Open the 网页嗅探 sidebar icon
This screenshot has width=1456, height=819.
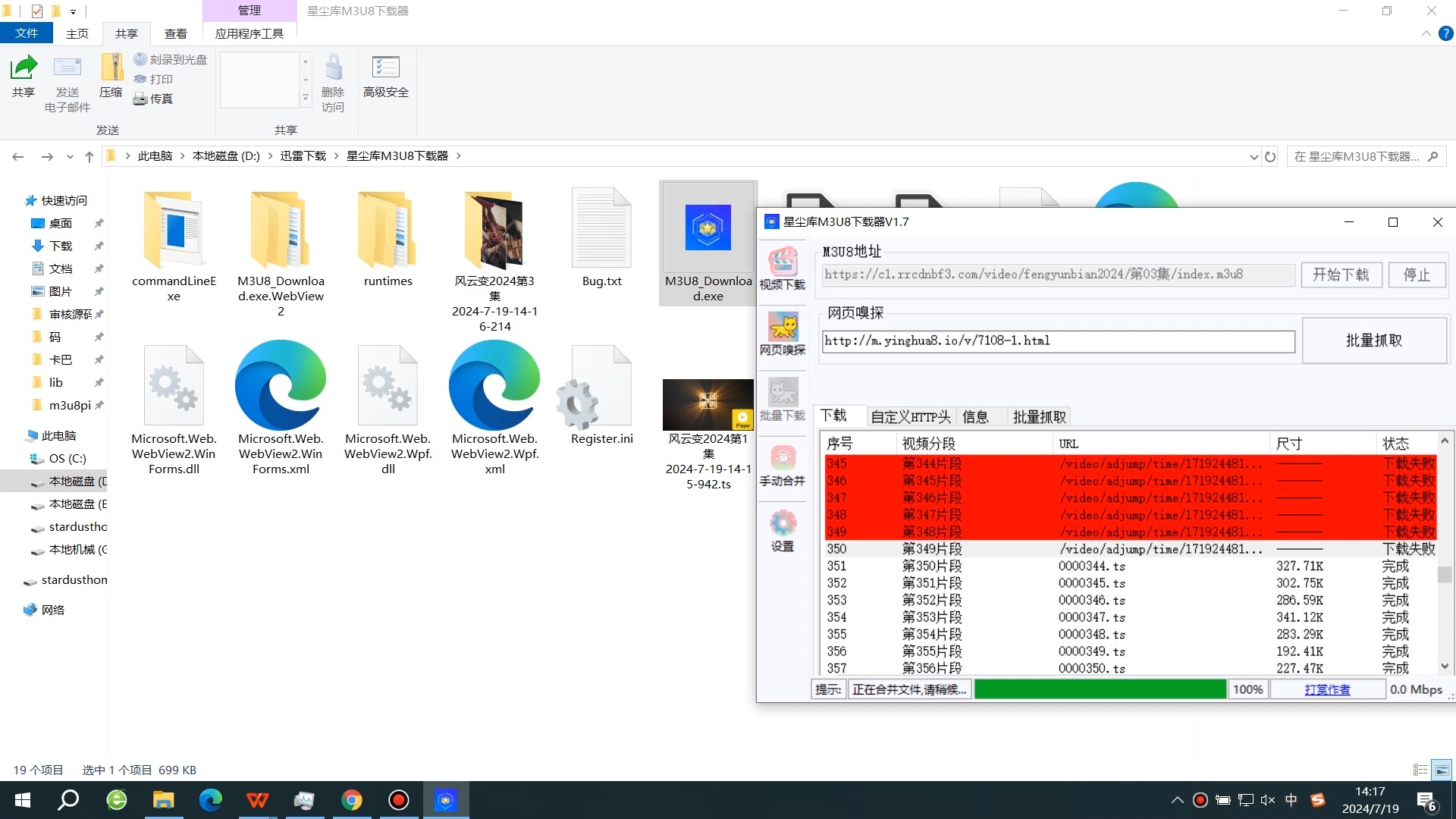783,334
